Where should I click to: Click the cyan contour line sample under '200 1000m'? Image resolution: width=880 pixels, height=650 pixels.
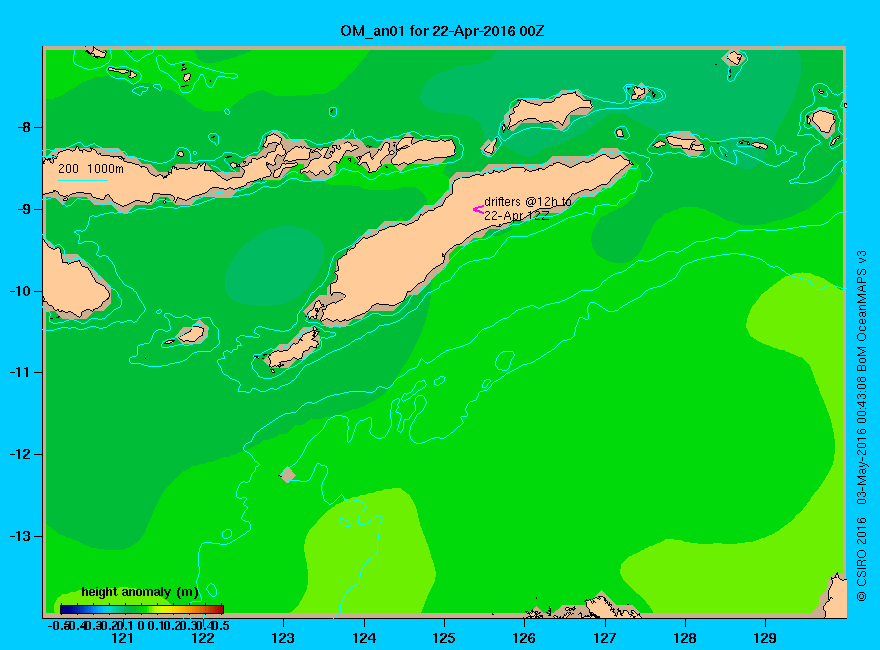[82, 180]
